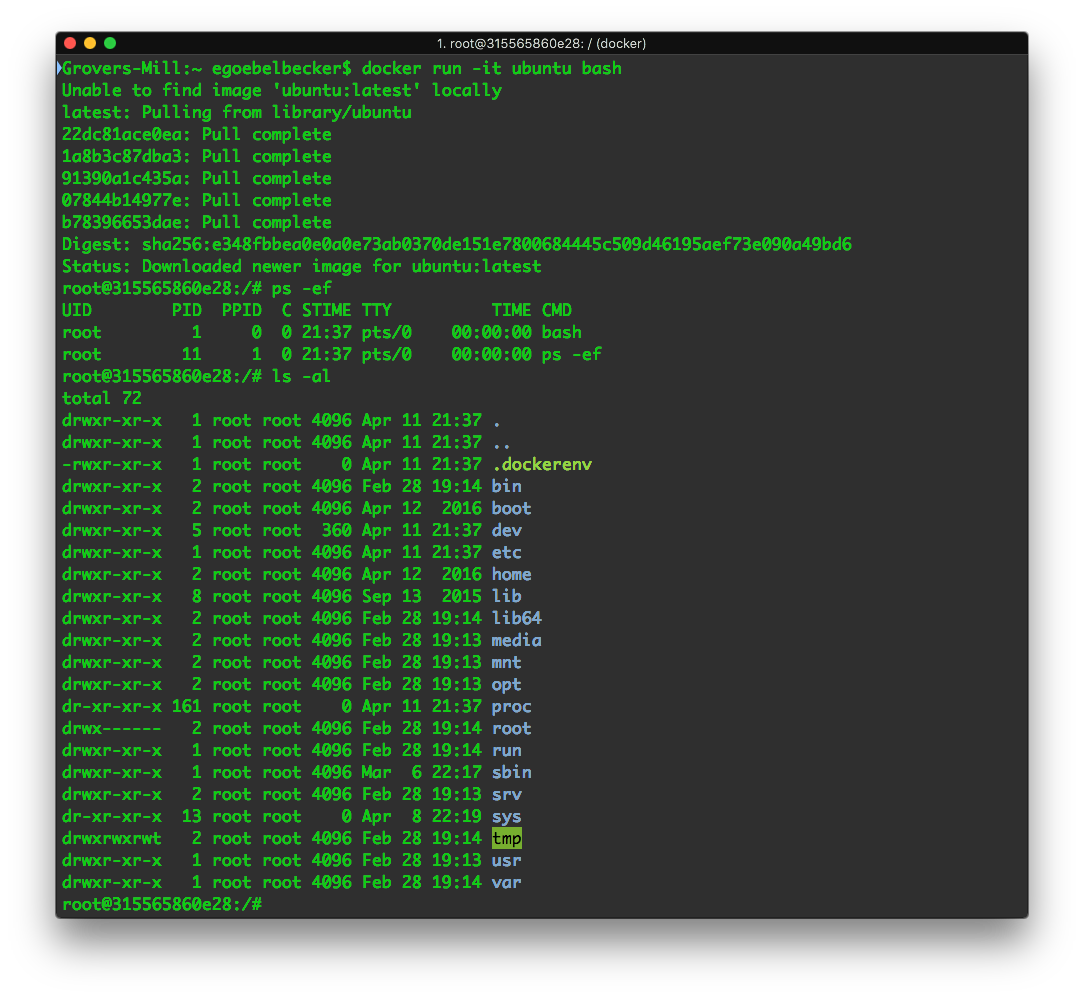The height and width of the screenshot is (998, 1084).
Task: Click the STIME column header
Action: point(326,310)
